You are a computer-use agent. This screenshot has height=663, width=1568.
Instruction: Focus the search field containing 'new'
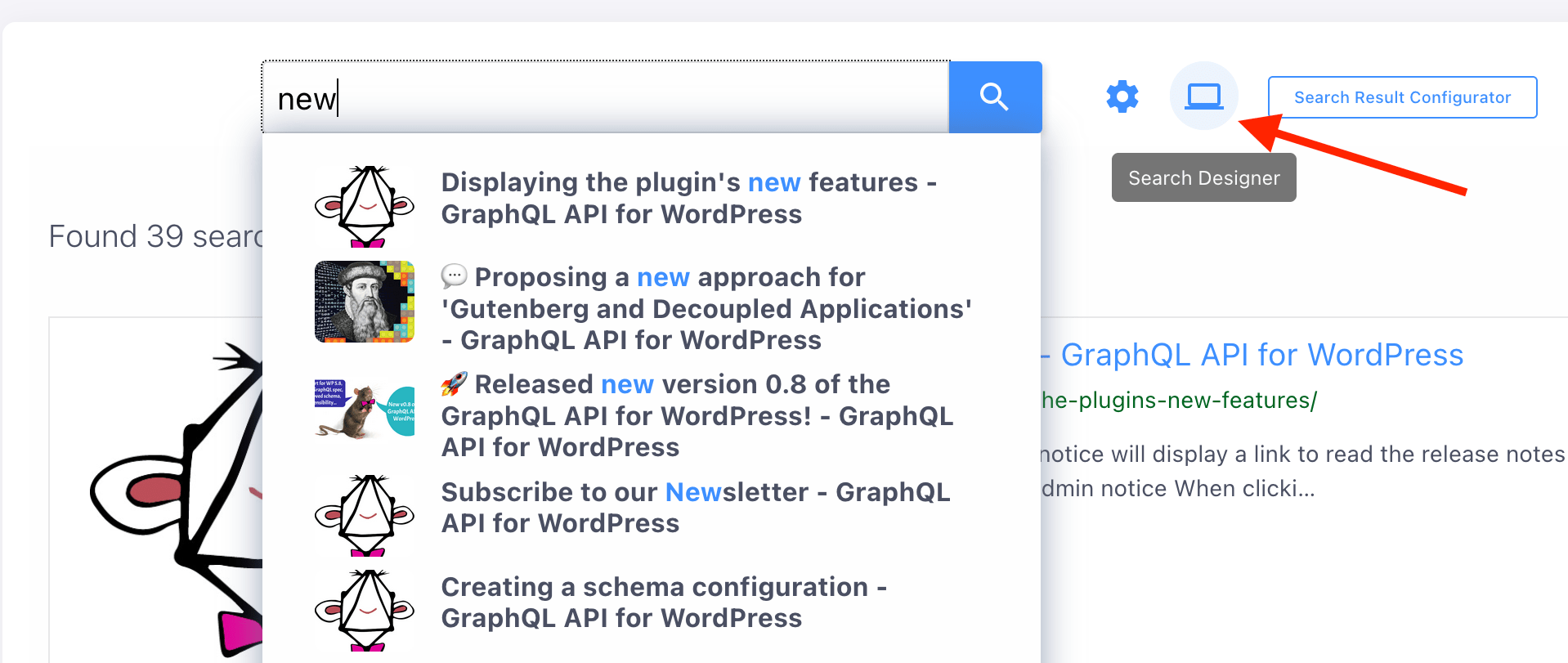tap(605, 97)
